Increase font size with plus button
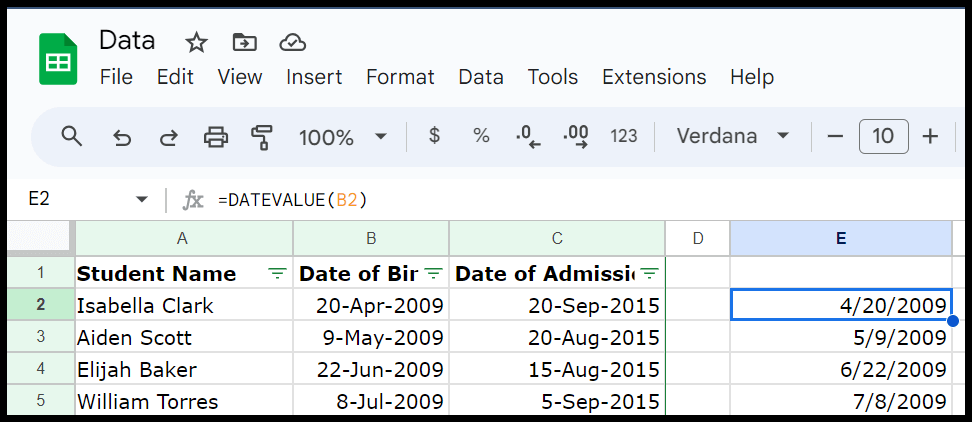The width and height of the screenshot is (972, 422). [x=930, y=136]
